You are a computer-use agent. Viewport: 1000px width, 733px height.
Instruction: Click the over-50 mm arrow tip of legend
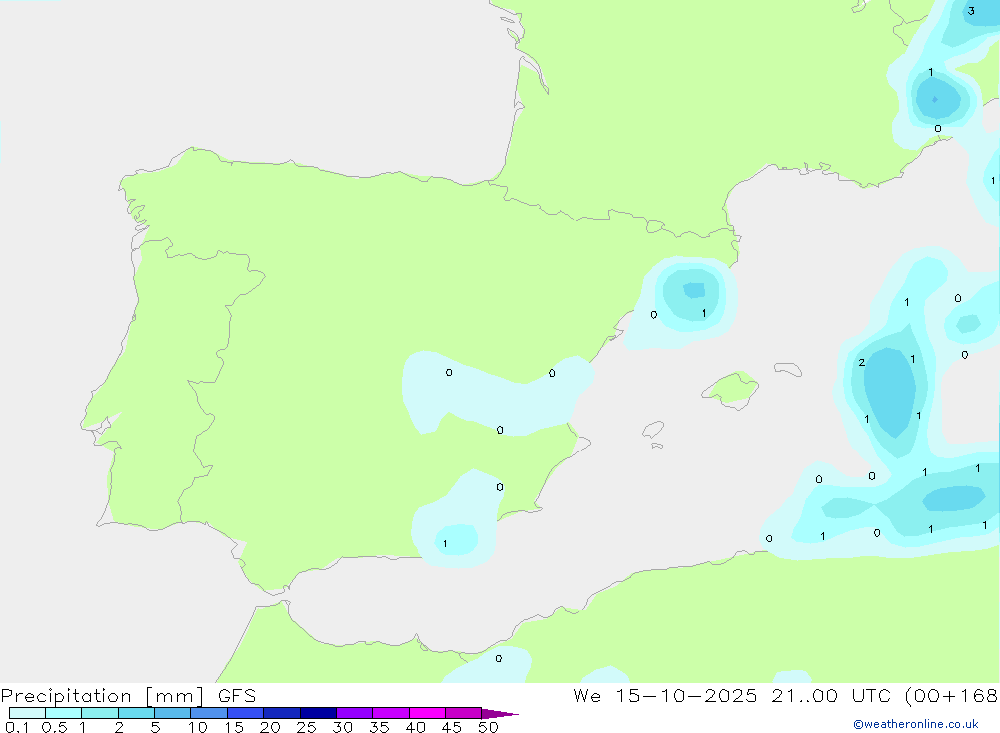[499, 713]
